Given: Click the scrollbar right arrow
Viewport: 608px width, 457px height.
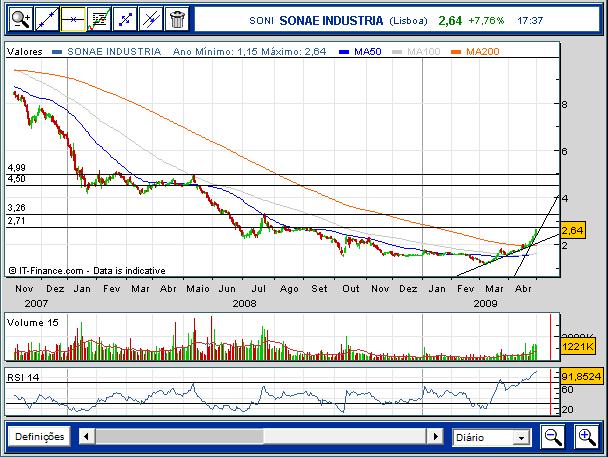Looking at the screenshot, I should (435, 436).
